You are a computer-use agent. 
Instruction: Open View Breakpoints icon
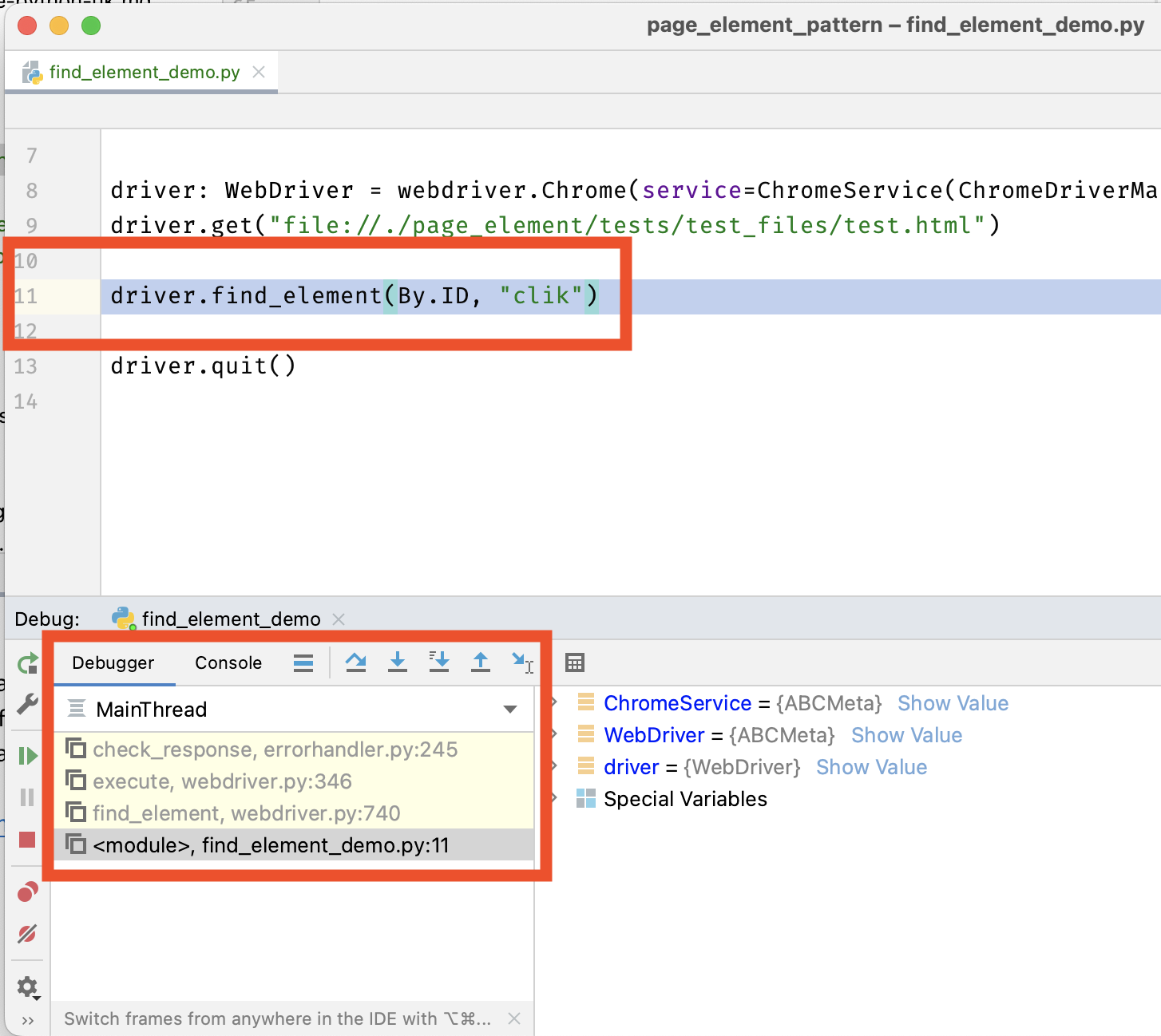[x=27, y=892]
